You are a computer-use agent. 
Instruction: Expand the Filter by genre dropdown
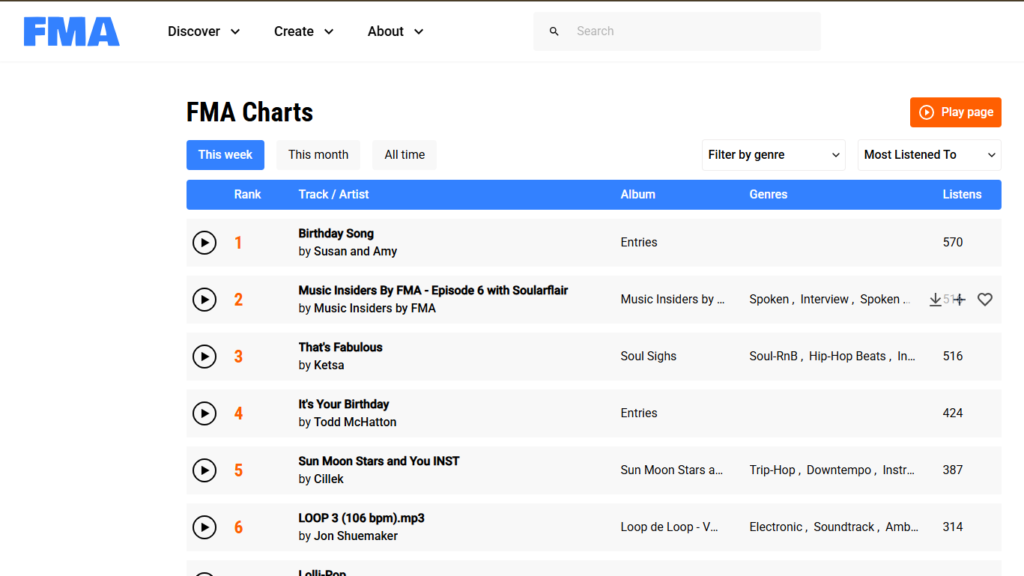[773, 155]
